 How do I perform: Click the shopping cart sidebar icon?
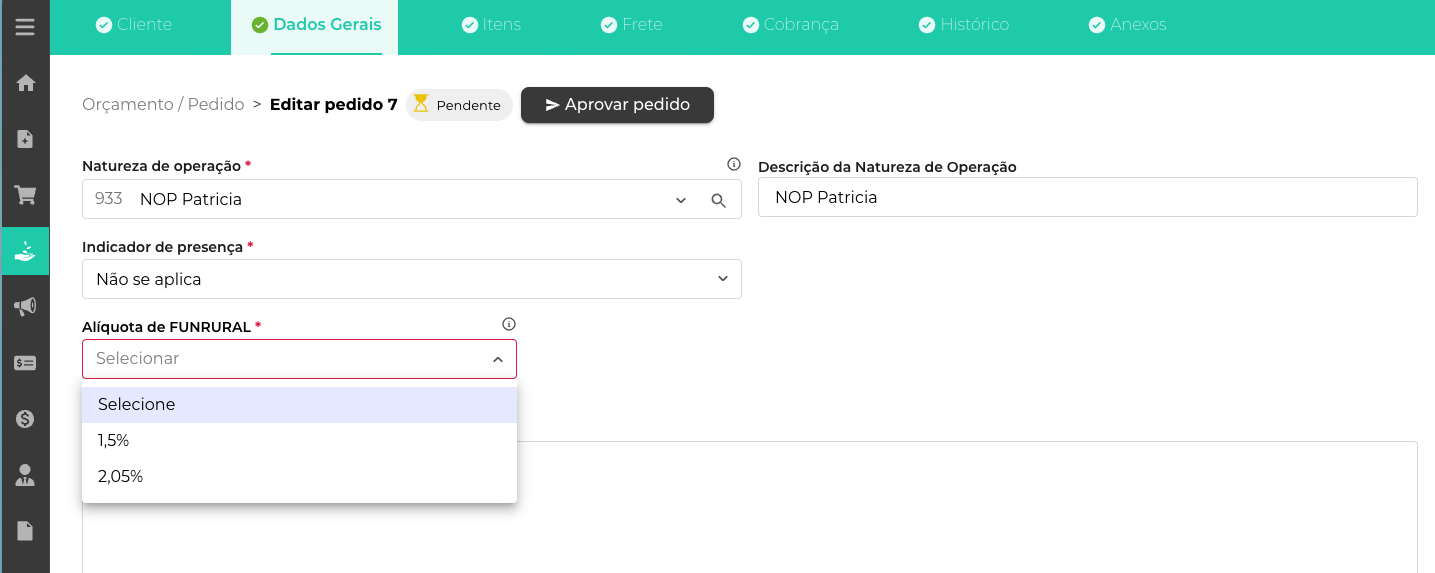pos(25,195)
